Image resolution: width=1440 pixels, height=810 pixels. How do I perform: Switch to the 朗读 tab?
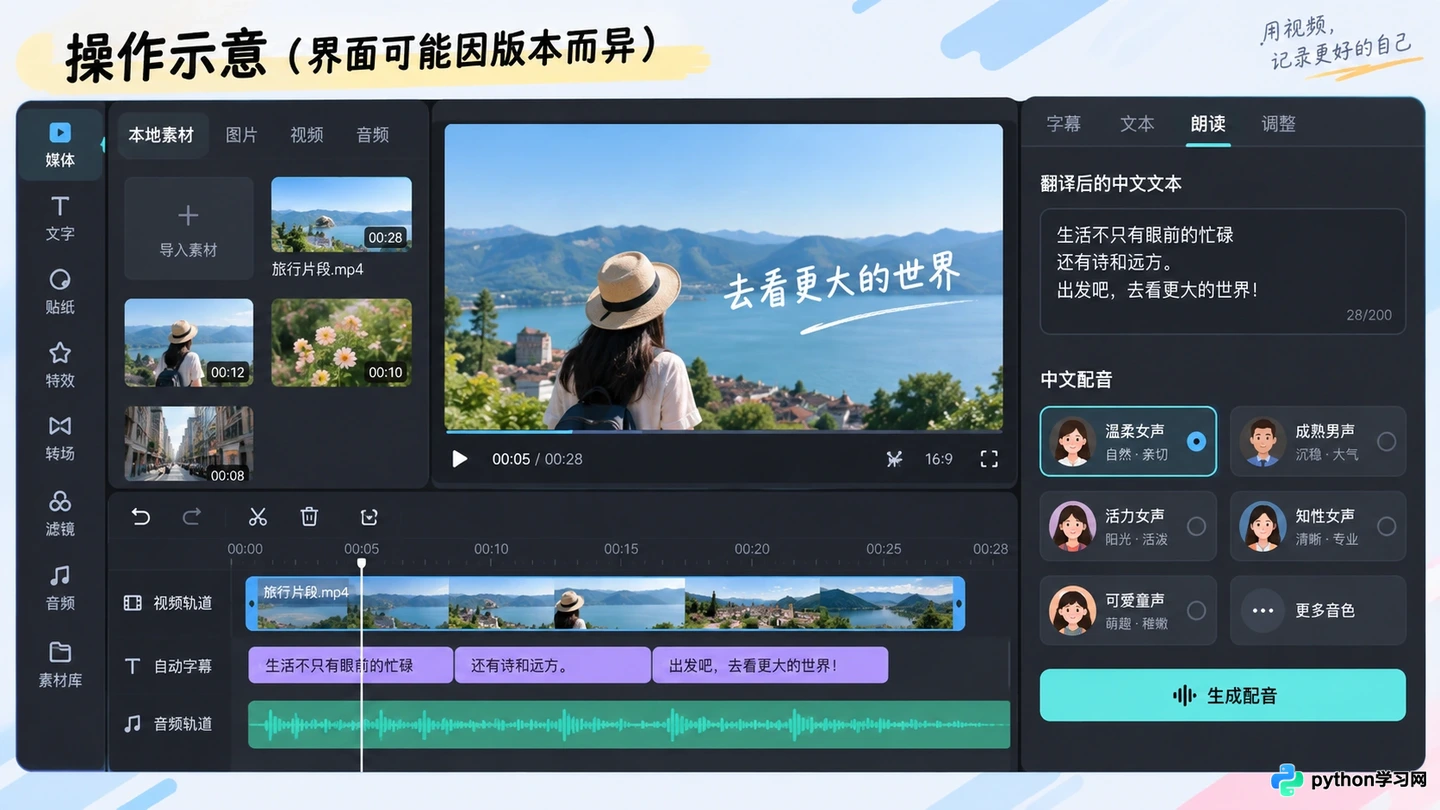1208,123
